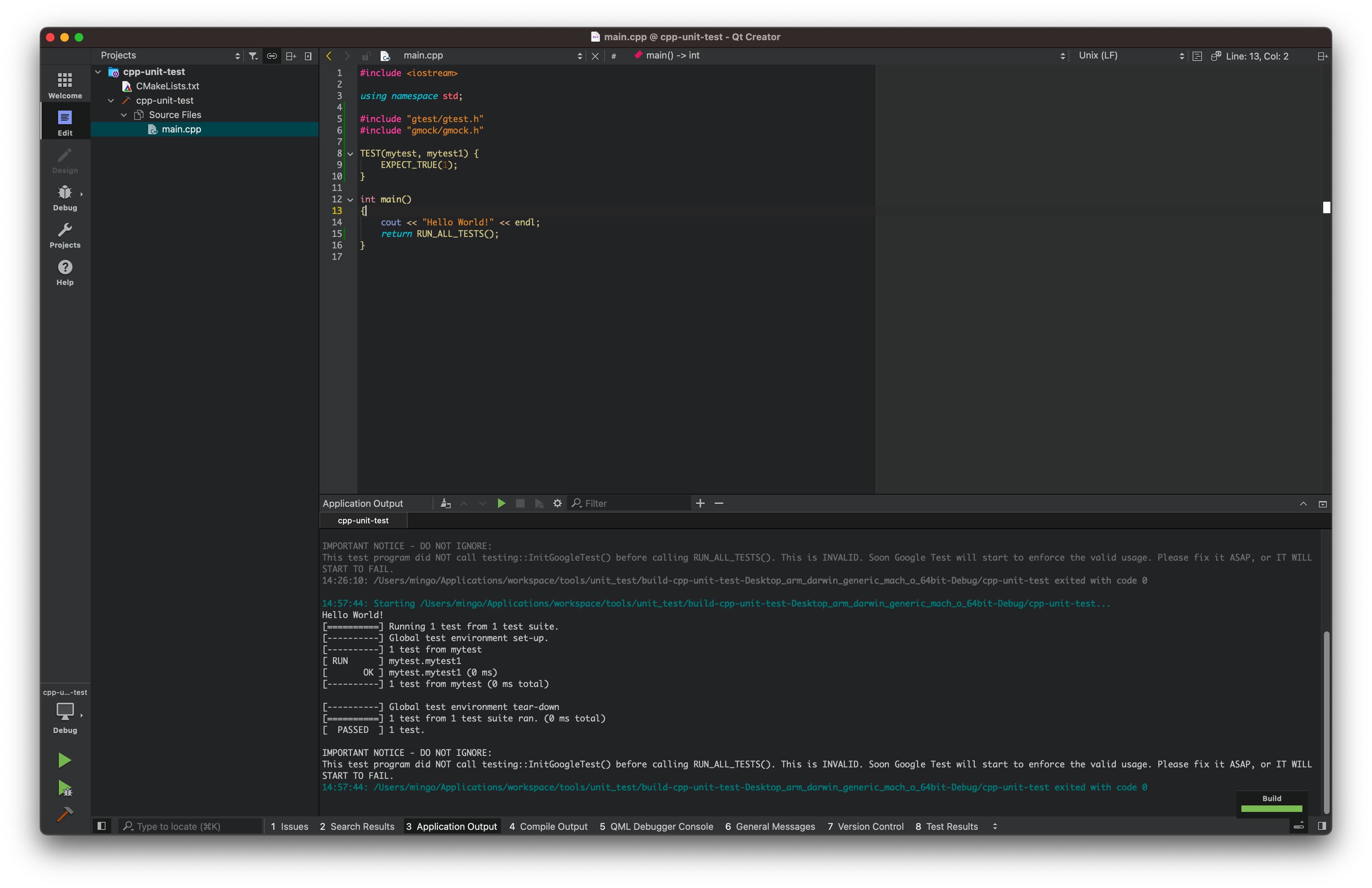Toggle the left sidebar visibility
The height and width of the screenshot is (888, 1372).
pos(102,826)
